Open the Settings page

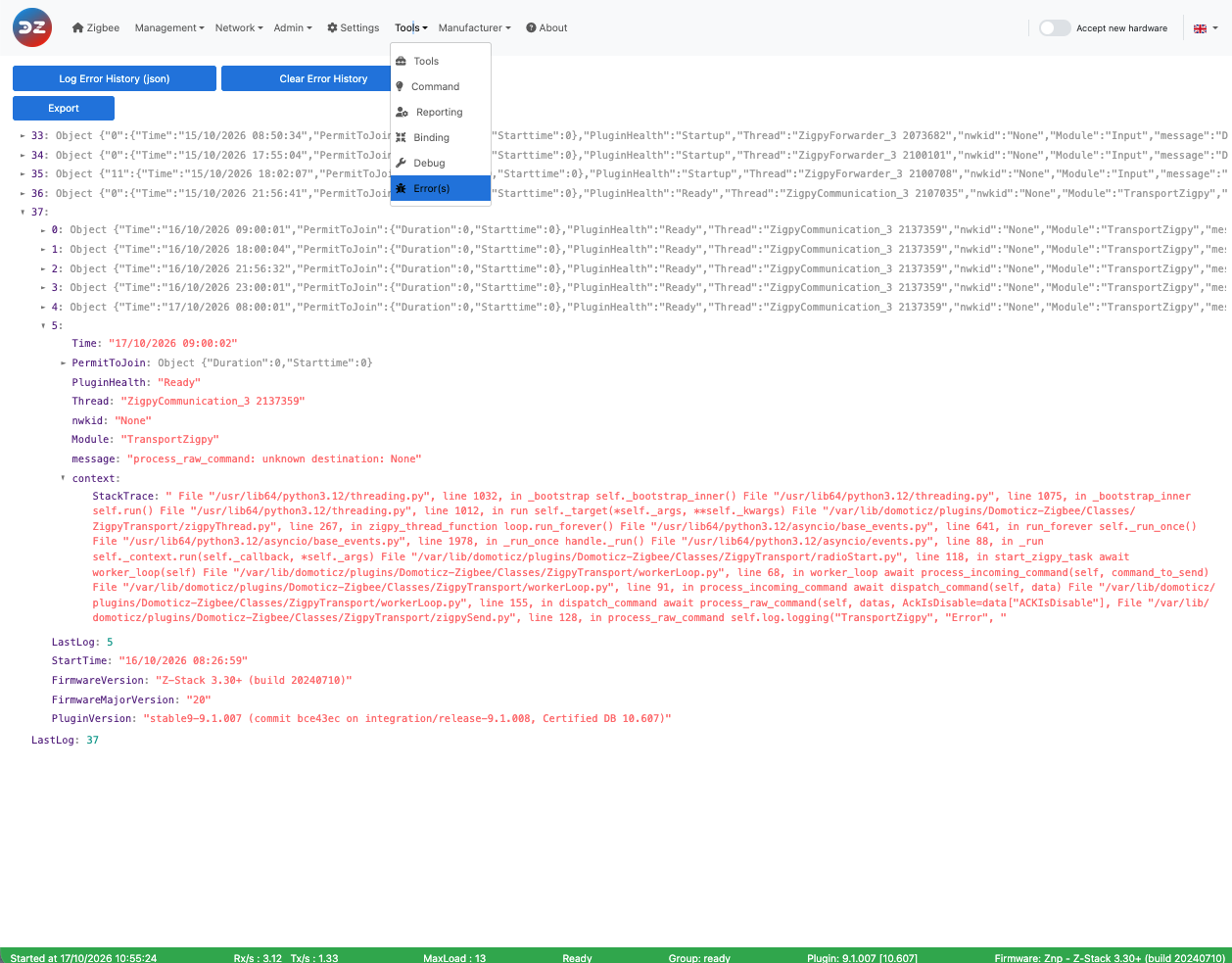(x=353, y=27)
